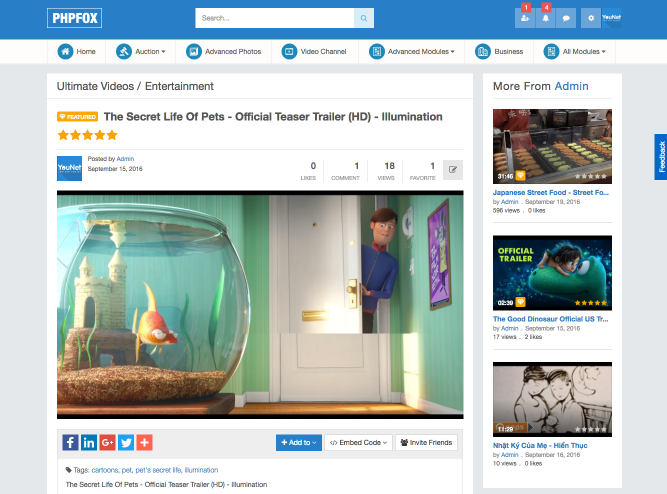Open Japanese Street Food video title link
Viewport: 667px width, 494px height.
pyautogui.click(x=551, y=193)
